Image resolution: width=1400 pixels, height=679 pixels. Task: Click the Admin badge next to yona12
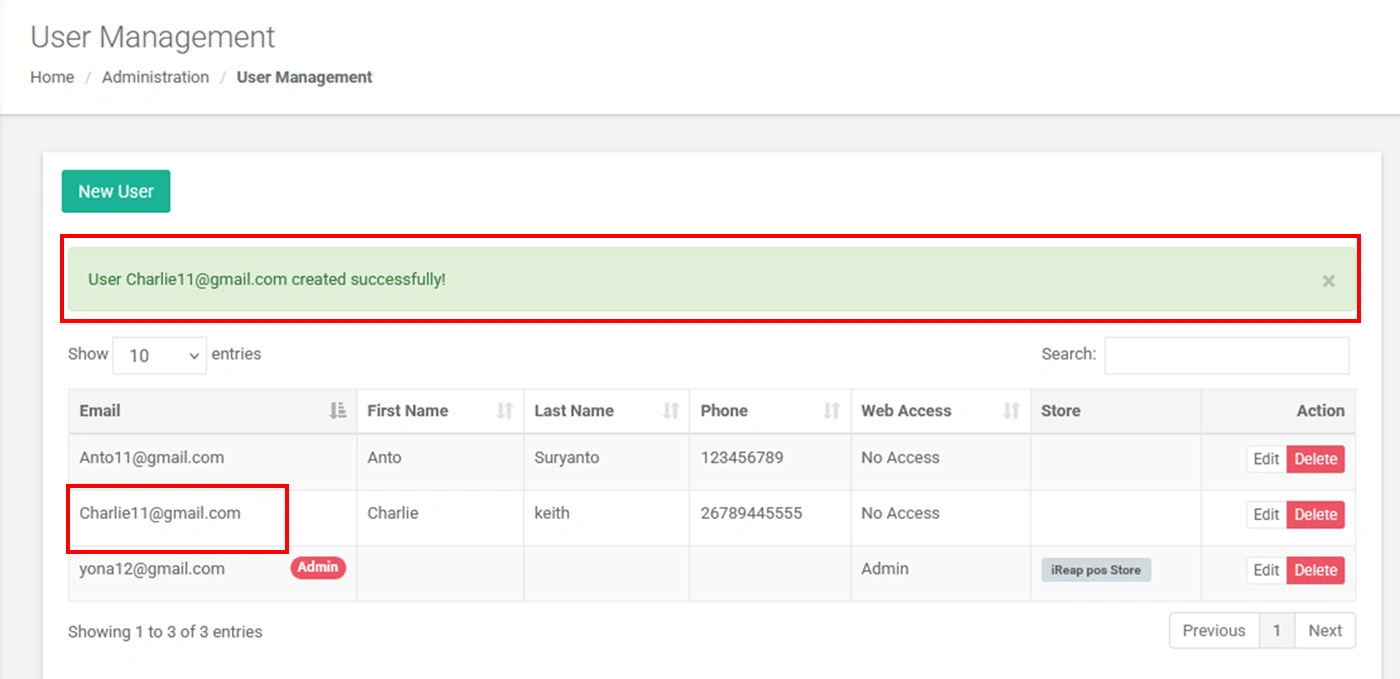(x=318, y=567)
